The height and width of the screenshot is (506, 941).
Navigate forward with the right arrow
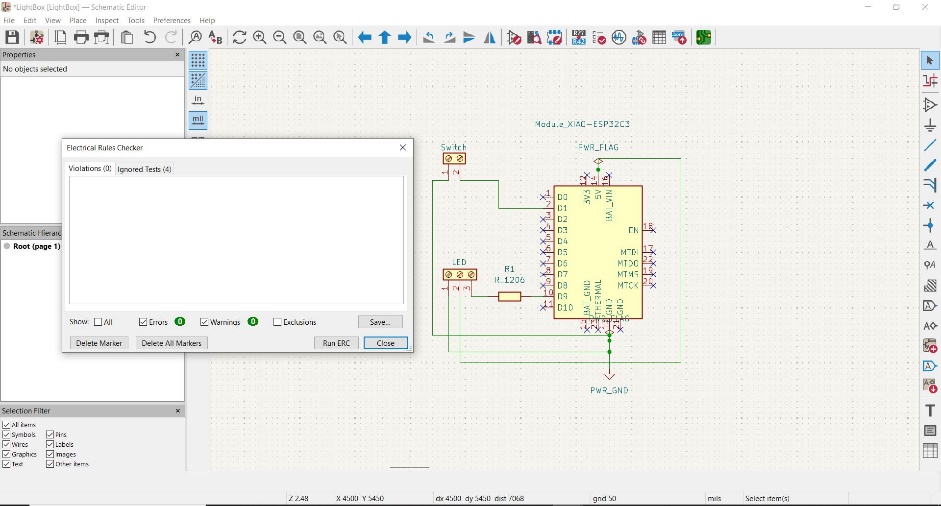(x=404, y=37)
